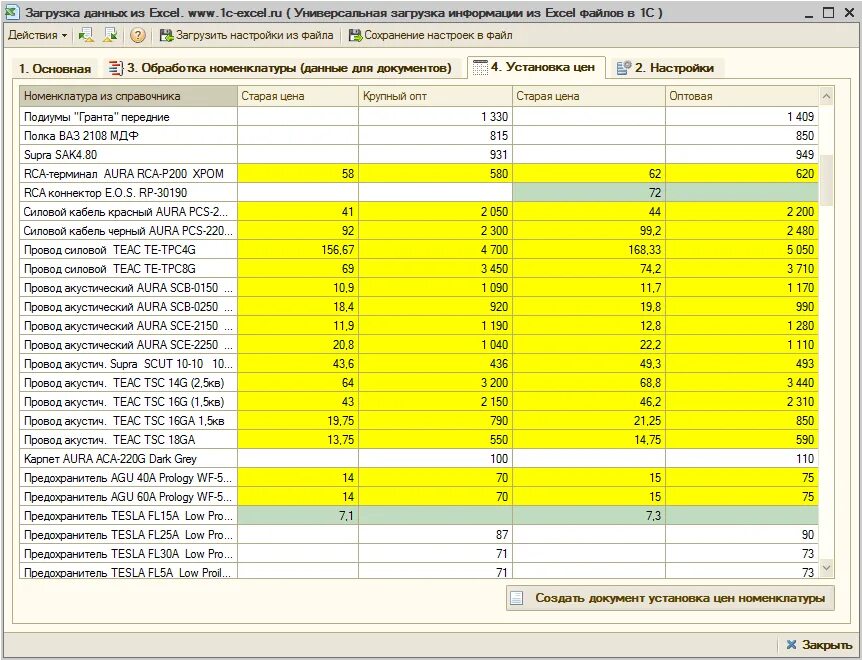Select row Предохранитель TESLA FL25A

[x=419, y=535]
